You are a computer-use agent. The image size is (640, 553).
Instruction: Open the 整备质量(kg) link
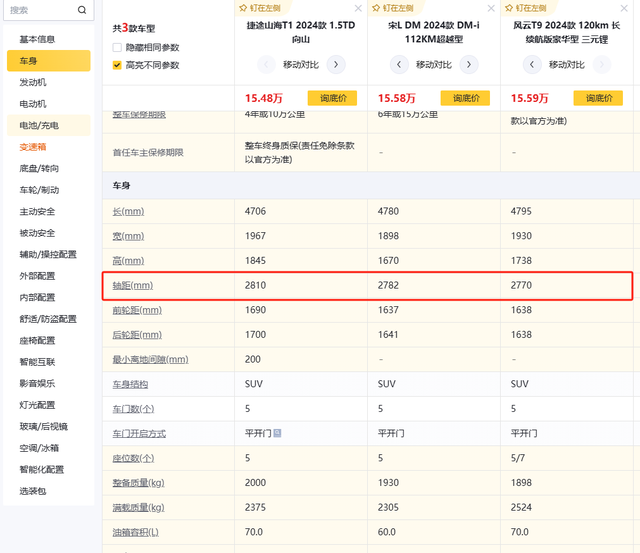(138, 483)
